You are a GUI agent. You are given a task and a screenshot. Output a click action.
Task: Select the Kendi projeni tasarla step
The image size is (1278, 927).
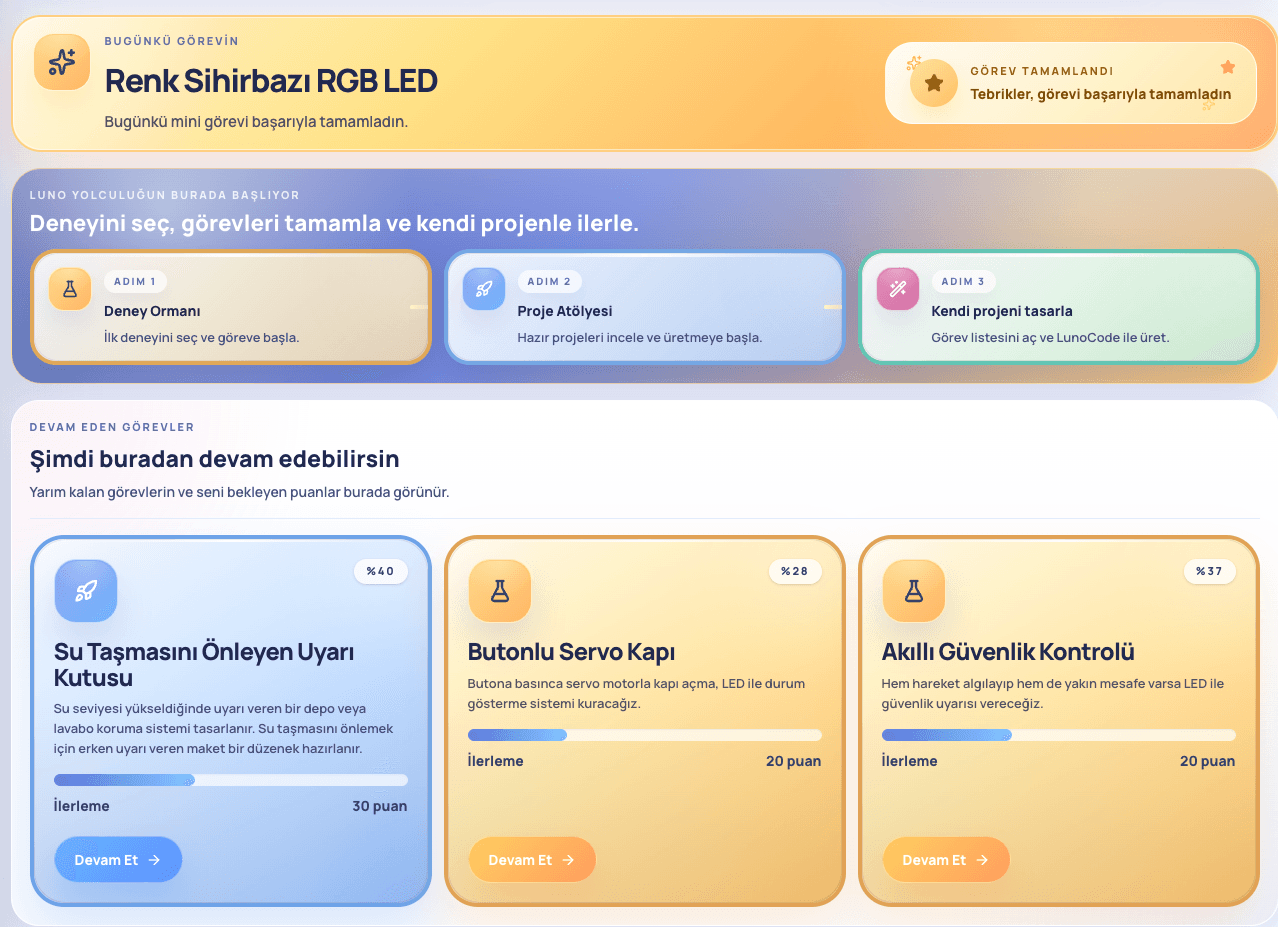pos(1059,306)
